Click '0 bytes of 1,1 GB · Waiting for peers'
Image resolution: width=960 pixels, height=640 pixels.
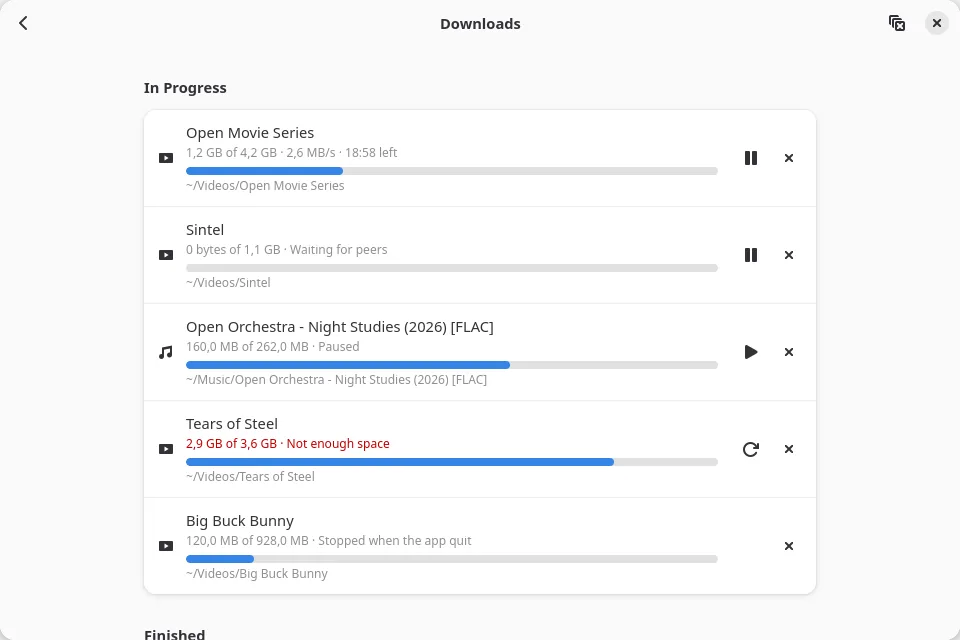coord(287,250)
